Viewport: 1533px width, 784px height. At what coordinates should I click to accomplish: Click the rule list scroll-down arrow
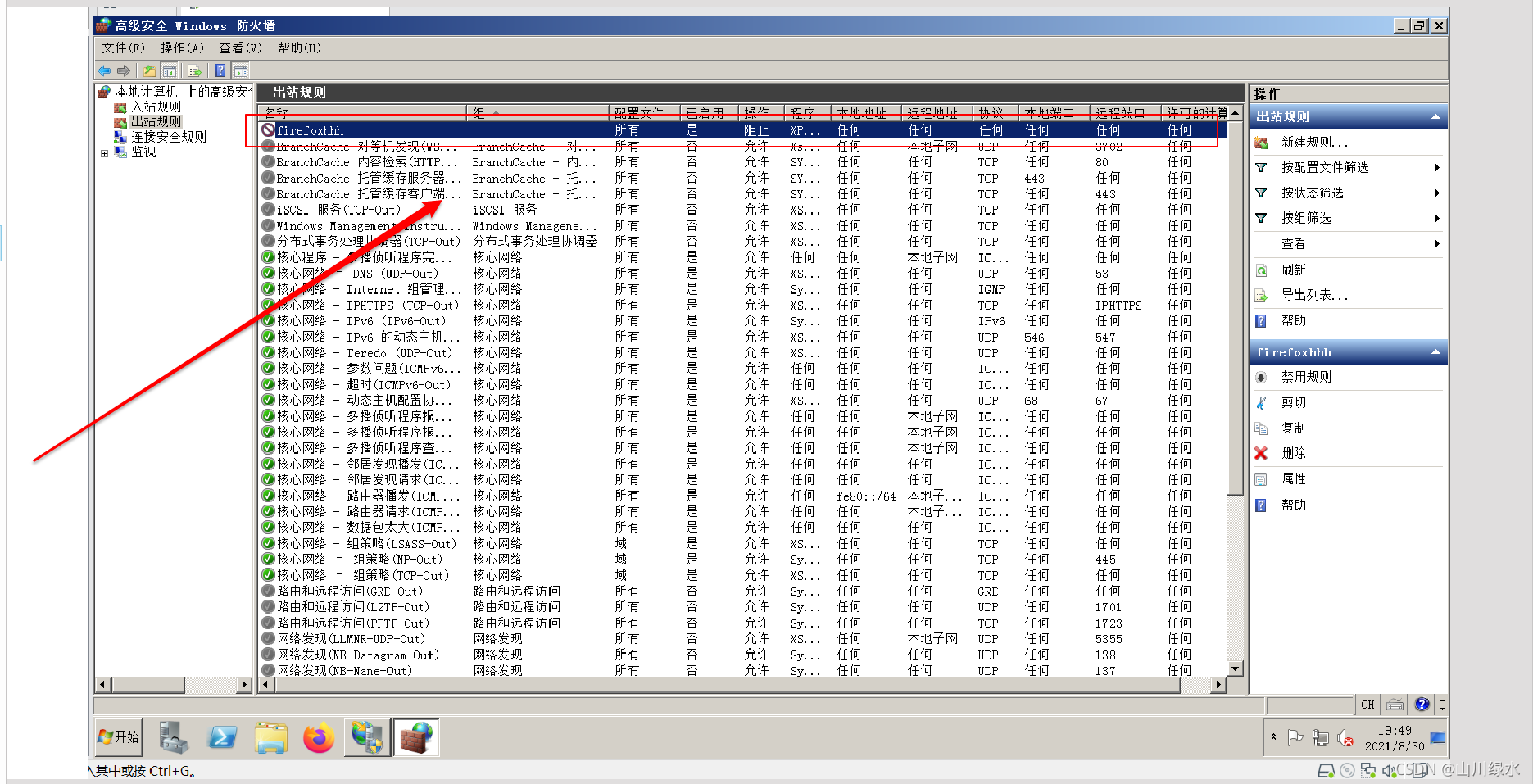point(1236,668)
